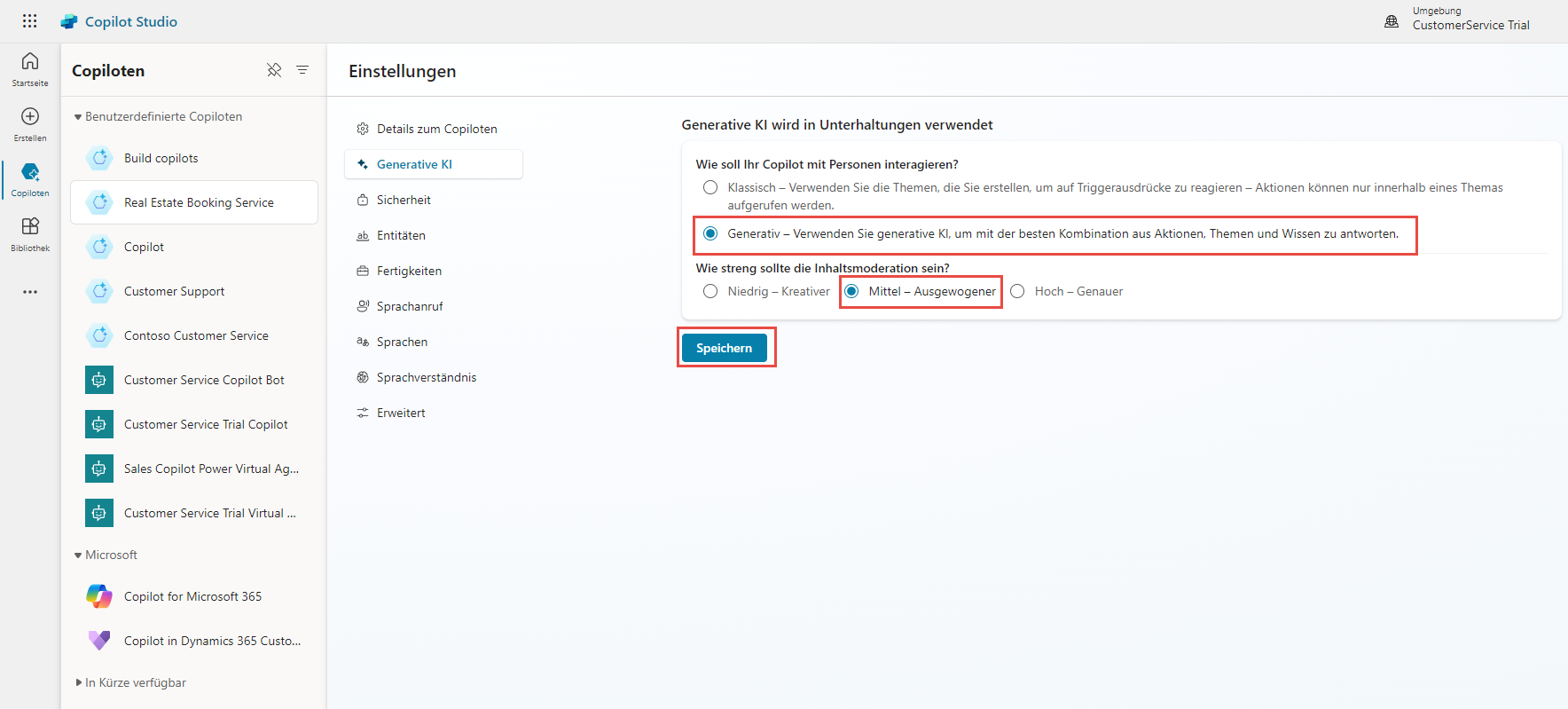The width and height of the screenshot is (1568, 709).
Task: Choose Hoch – Genauer moderation
Action: [x=1017, y=291]
